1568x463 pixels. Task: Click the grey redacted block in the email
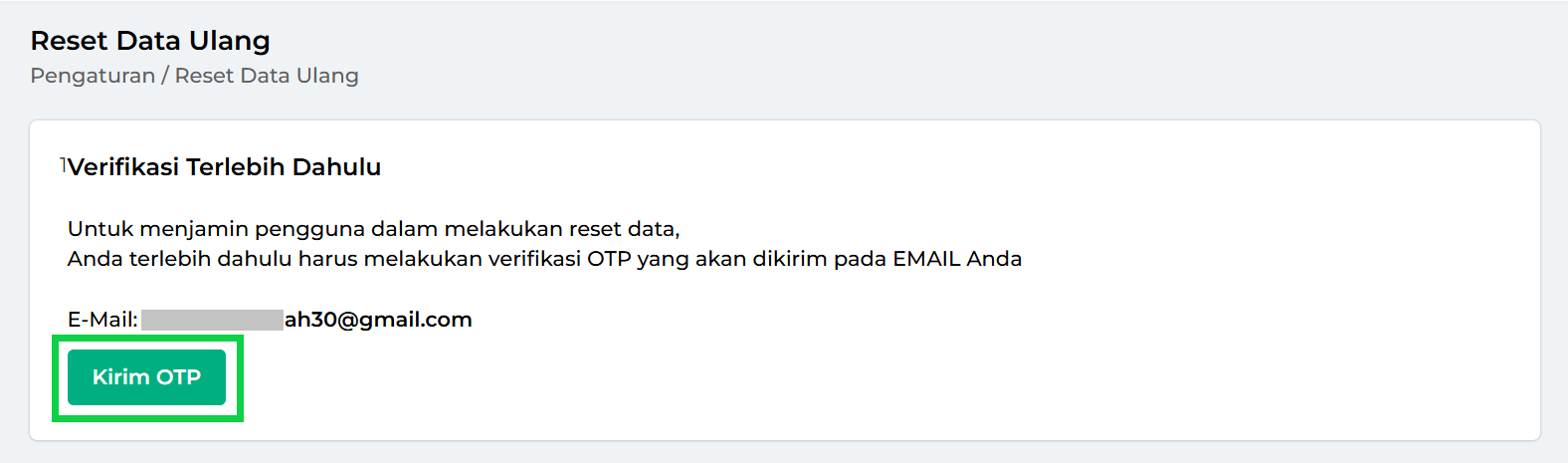(212, 320)
